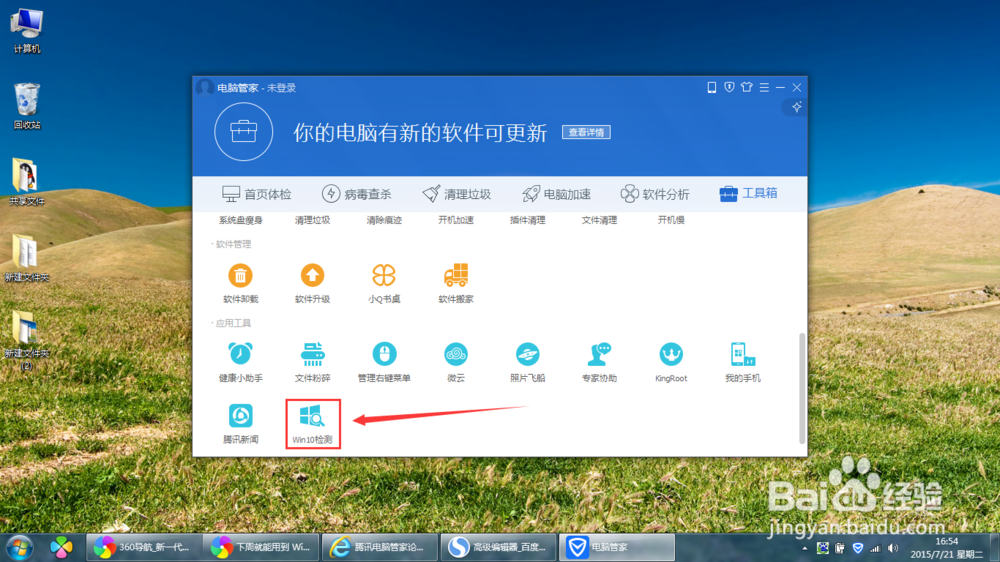Open 专家协助 expert help
The image size is (1000, 562).
[599, 362]
